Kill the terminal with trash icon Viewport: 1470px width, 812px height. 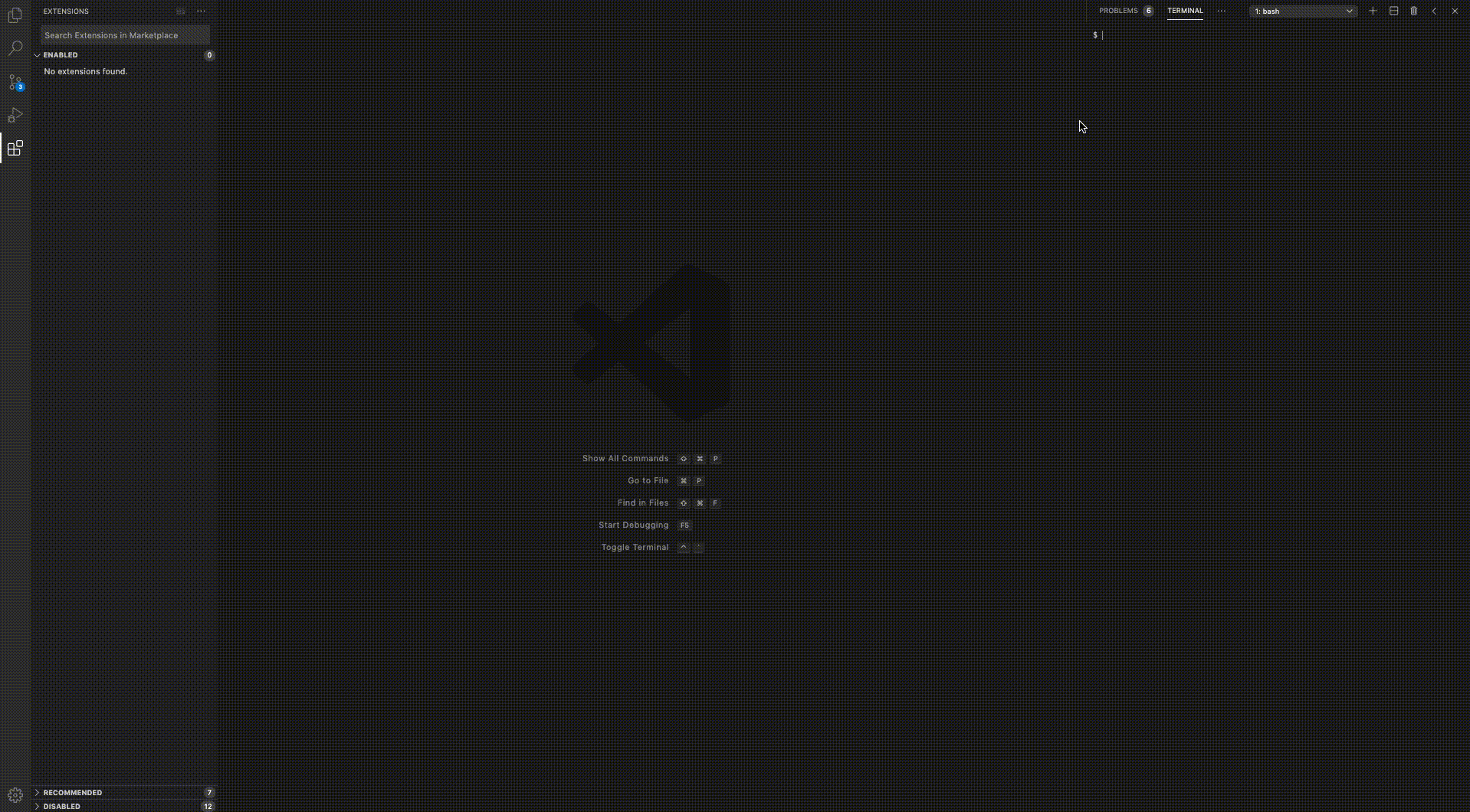pos(1414,11)
